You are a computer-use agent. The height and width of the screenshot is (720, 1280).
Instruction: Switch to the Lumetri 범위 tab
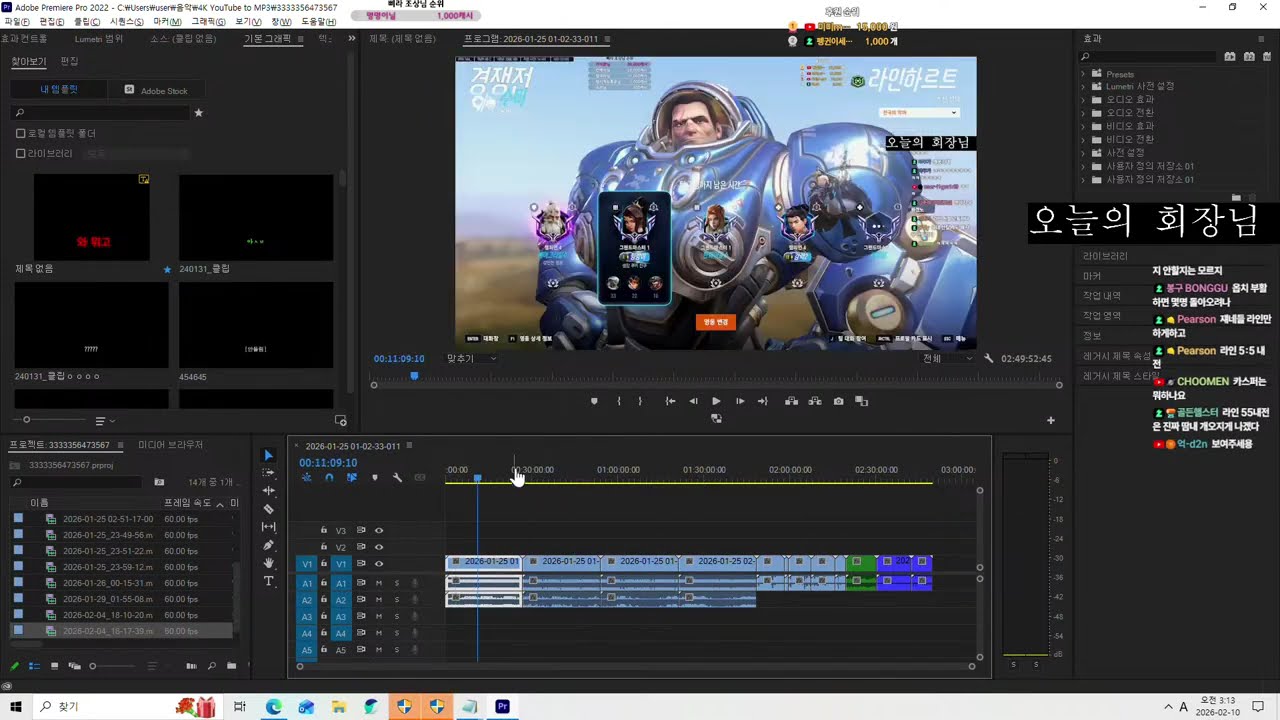coord(99,39)
